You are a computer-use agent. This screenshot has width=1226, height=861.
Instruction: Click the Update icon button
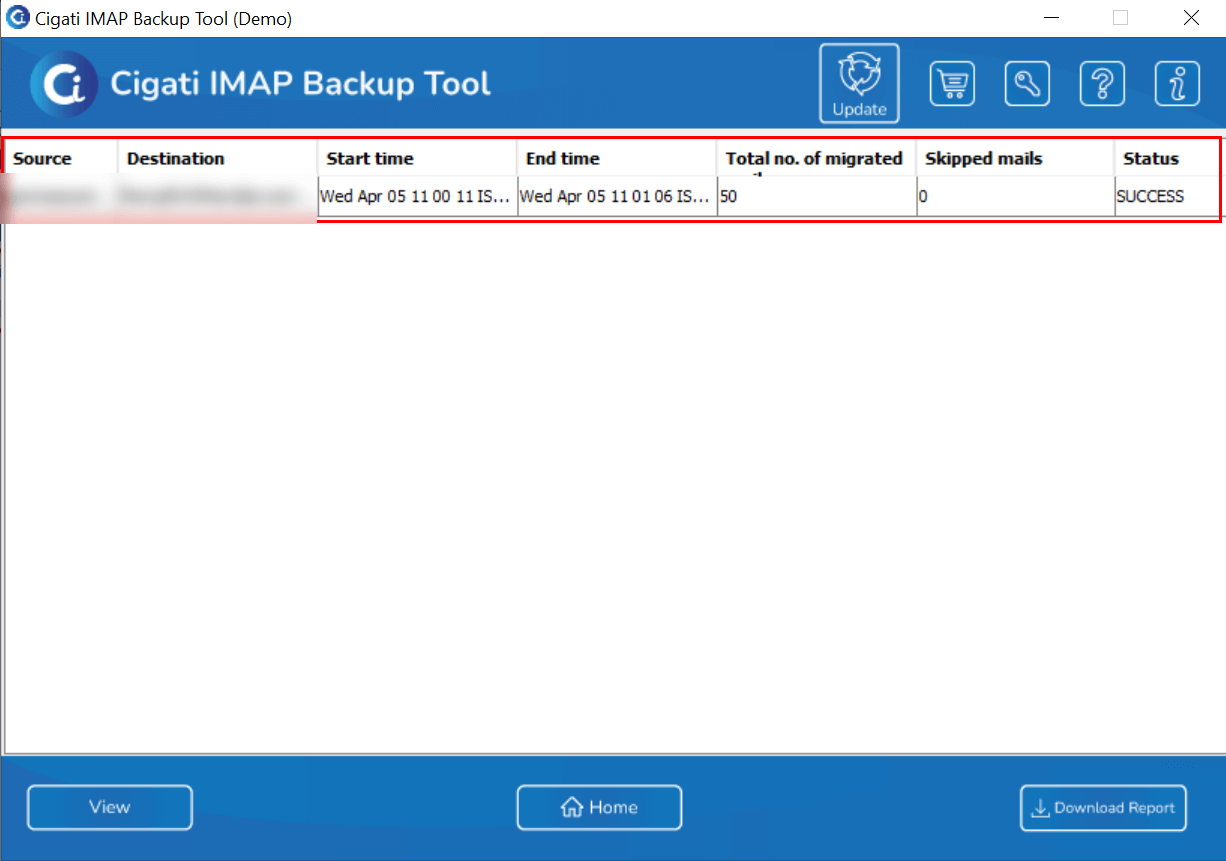[859, 83]
